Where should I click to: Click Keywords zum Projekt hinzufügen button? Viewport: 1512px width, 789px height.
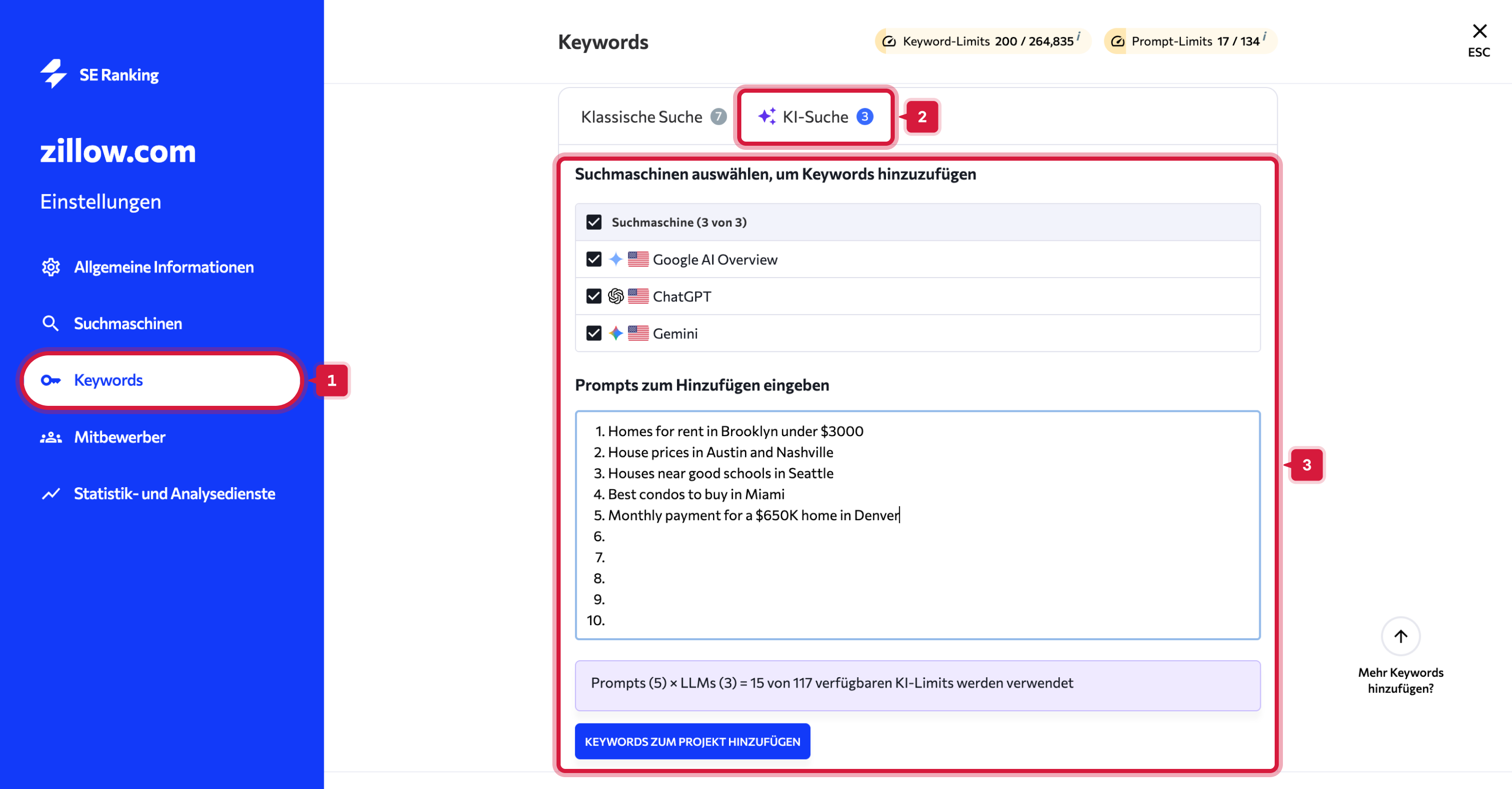692,742
